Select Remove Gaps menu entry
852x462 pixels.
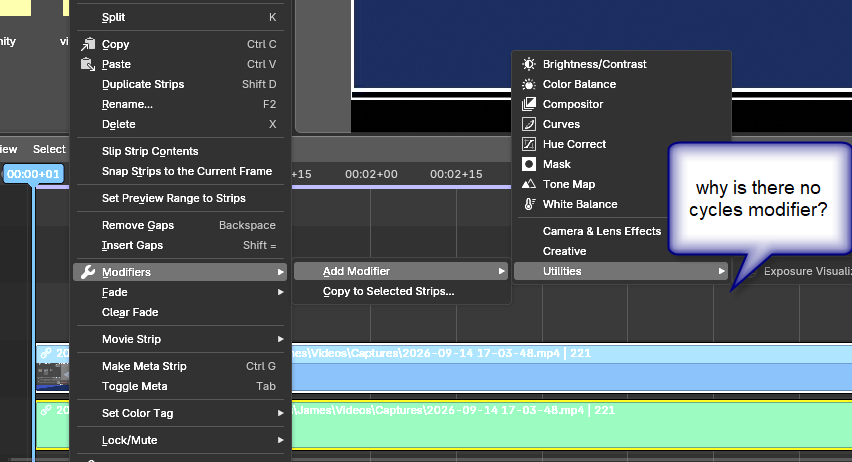tap(180, 225)
